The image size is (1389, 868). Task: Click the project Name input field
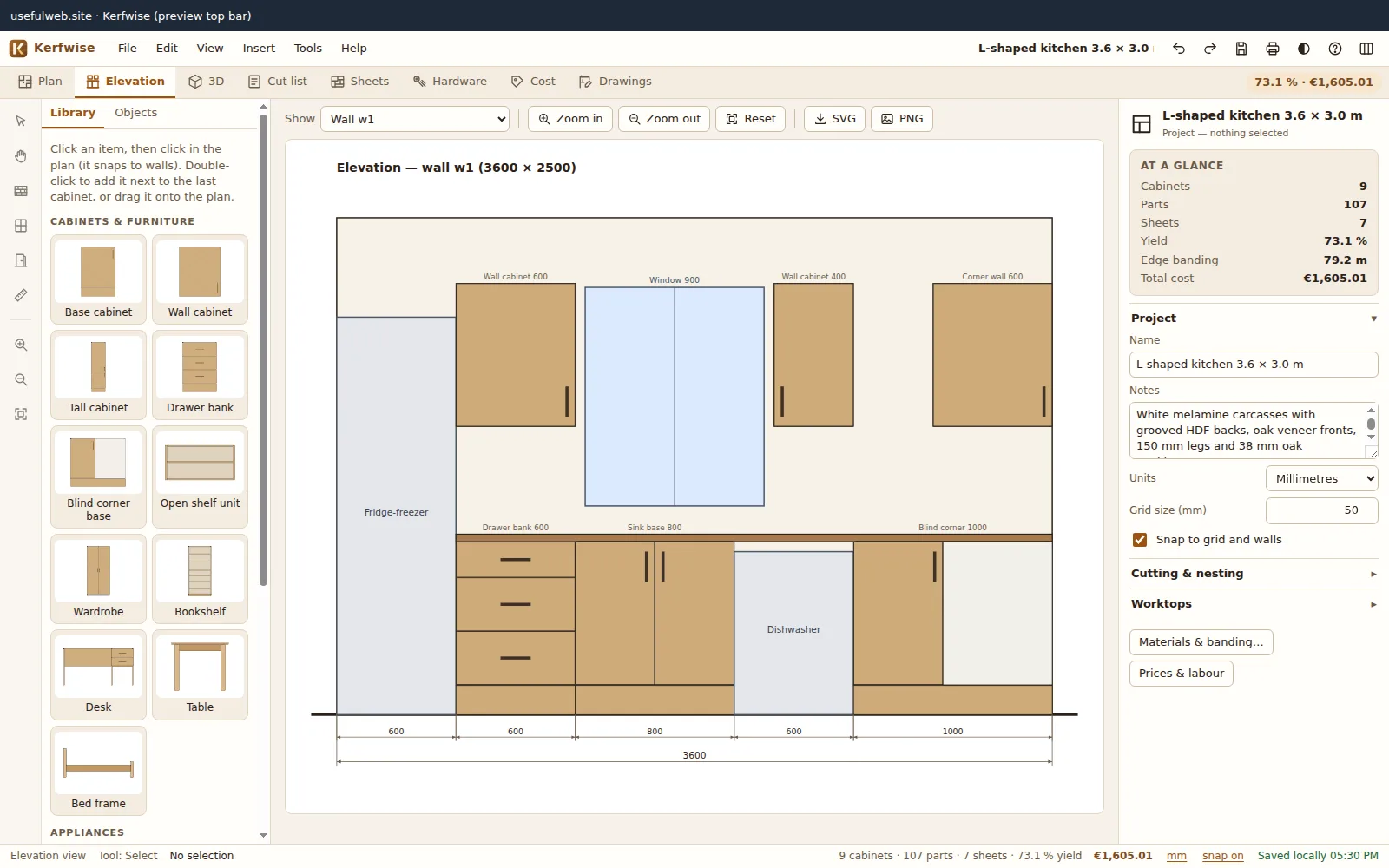[1254, 365]
